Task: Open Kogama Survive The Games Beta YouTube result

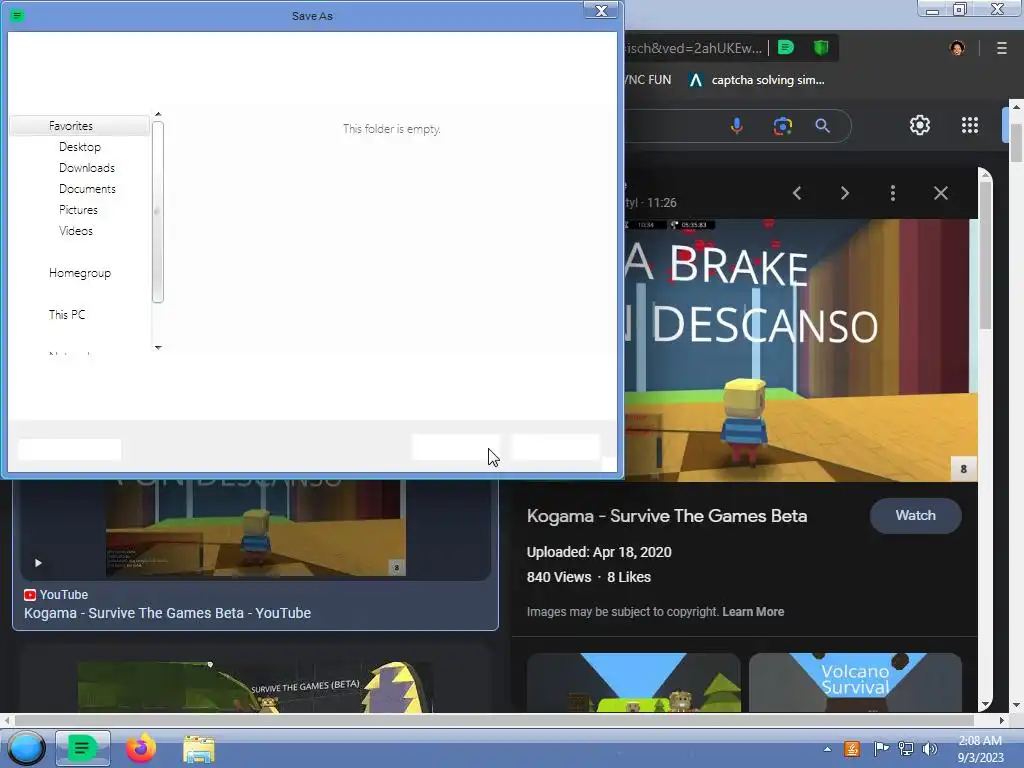Action: [167, 613]
